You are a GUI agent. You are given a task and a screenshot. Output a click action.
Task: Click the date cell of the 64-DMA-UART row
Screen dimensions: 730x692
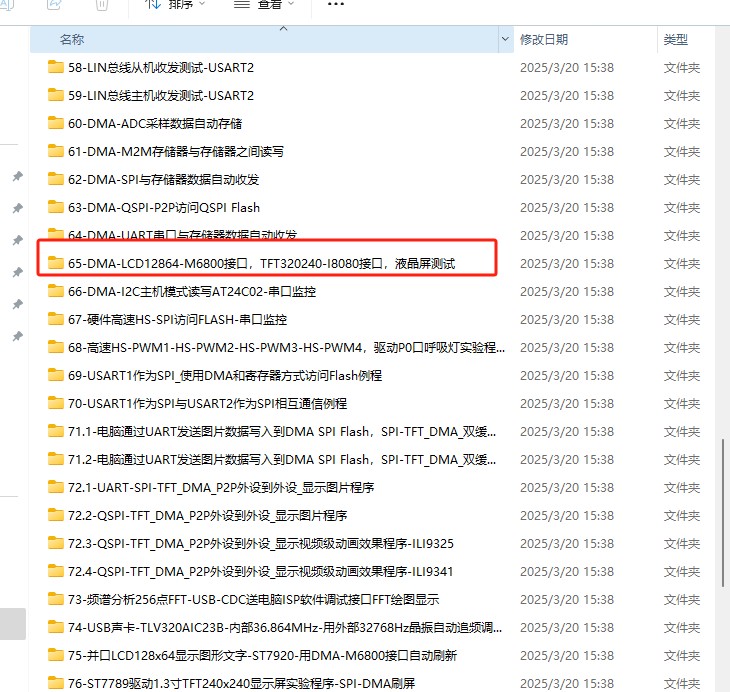567,236
